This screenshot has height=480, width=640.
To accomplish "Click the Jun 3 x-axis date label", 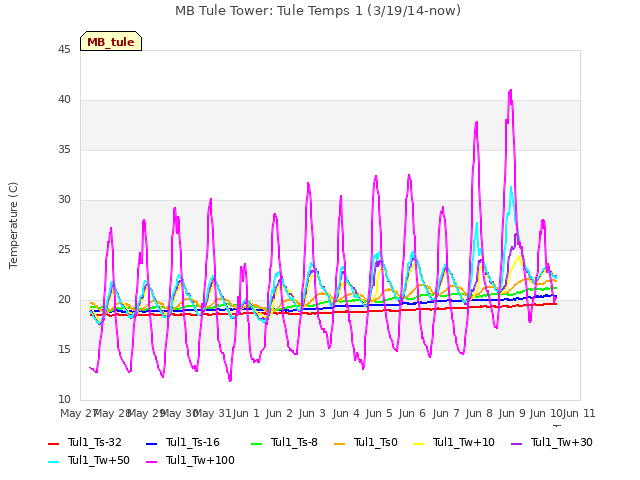I will (312, 413).
